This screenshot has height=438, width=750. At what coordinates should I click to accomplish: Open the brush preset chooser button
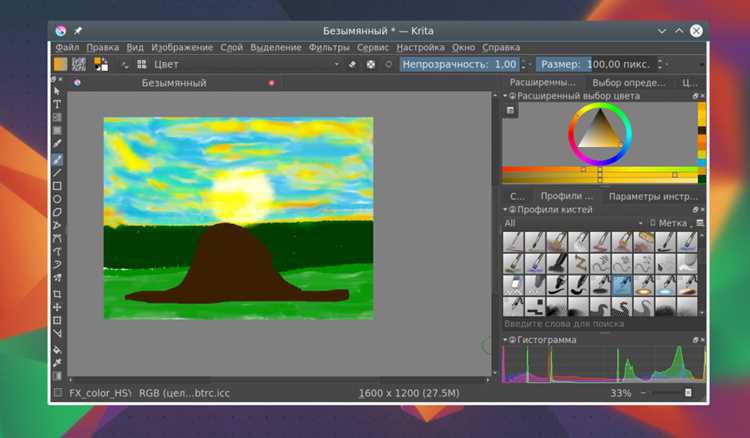coord(142,64)
